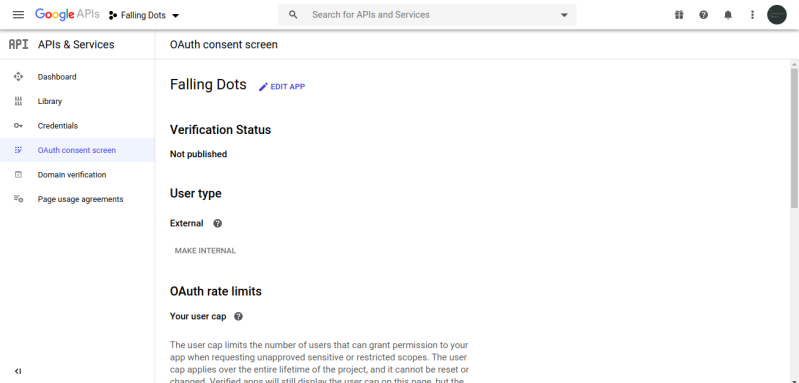Image resolution: width=799 pixels, height=383 pixels.
Task: Open the hamburger navigation menu
Action: pos(18,15)
